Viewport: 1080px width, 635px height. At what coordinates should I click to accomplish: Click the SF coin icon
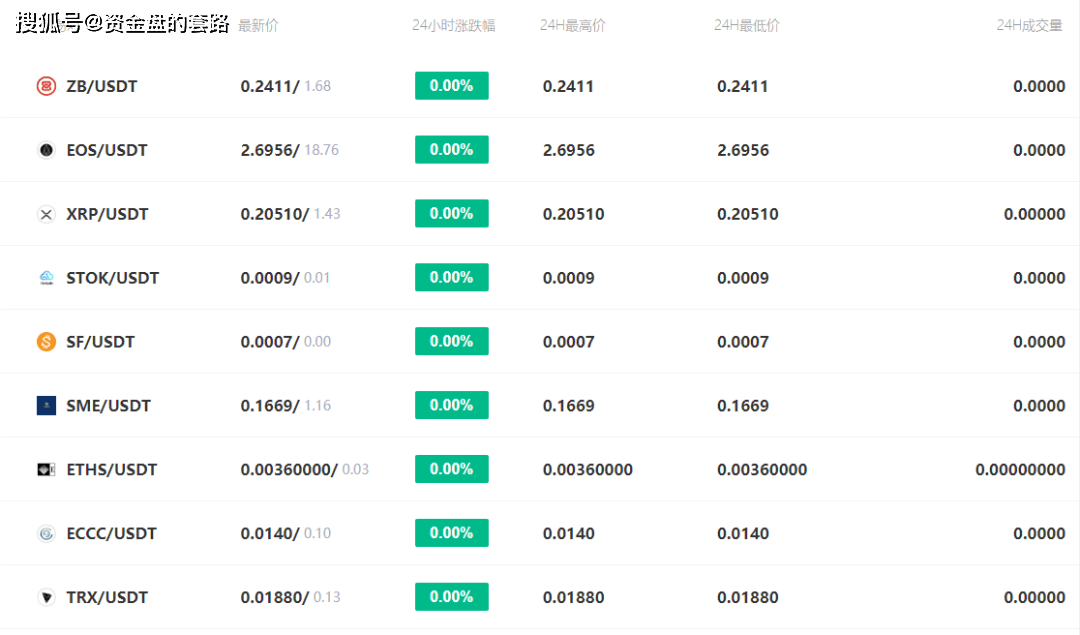coord(46,342)
